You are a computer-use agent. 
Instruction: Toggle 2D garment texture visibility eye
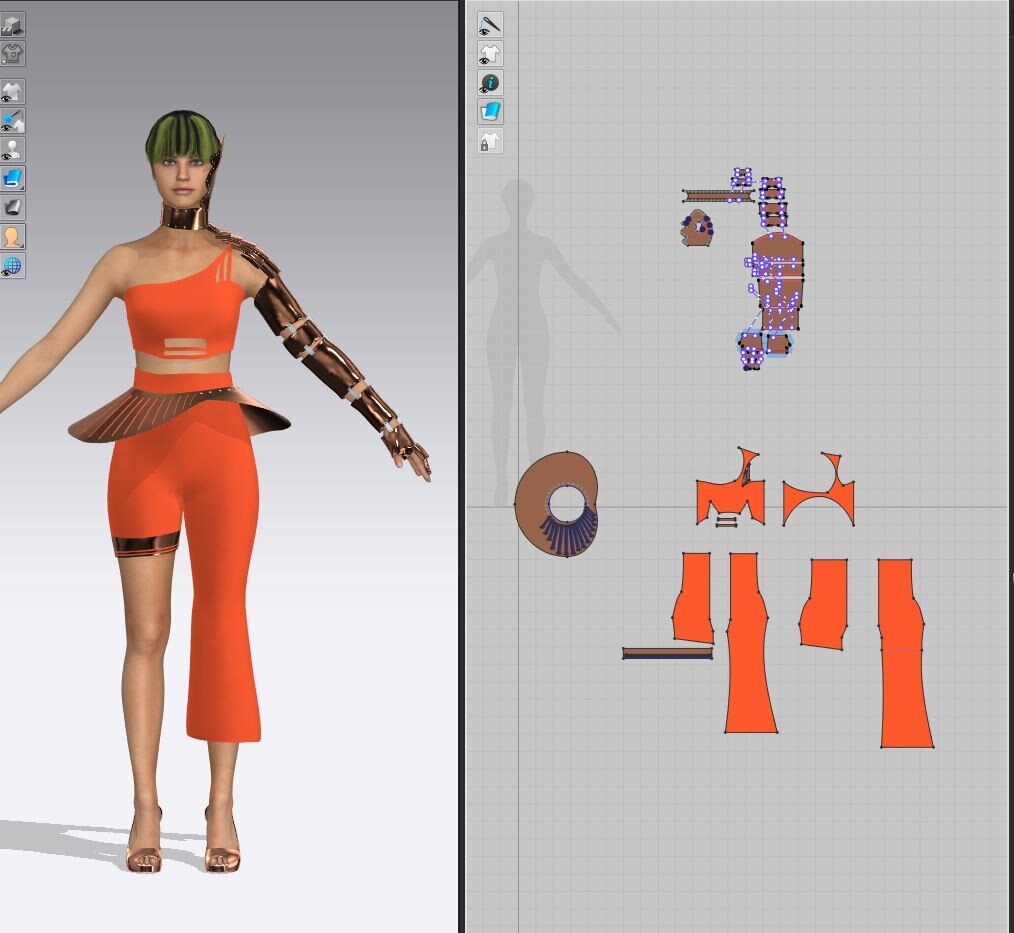(489, 53)
